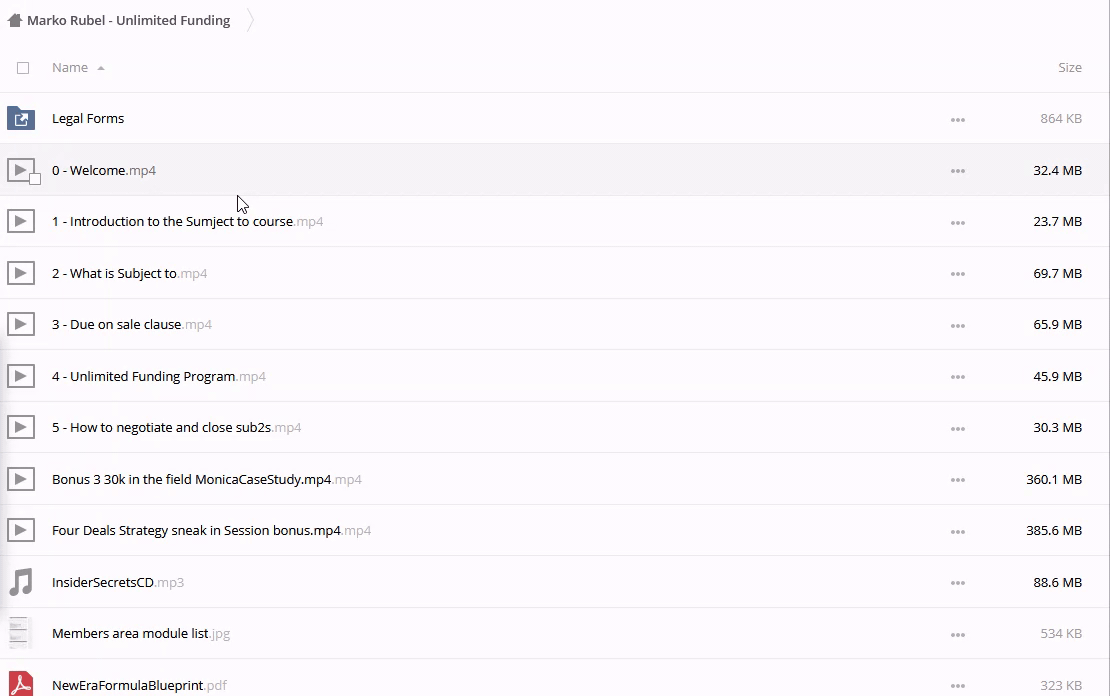
Task: Open more options for 4 - Unlimited Funding Program
Action: pyautogui.click(x=957, y=377)
